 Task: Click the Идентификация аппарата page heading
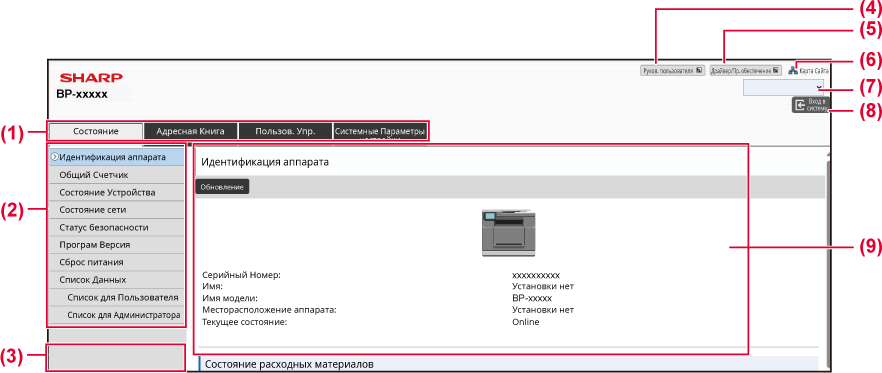pos(265,162)
